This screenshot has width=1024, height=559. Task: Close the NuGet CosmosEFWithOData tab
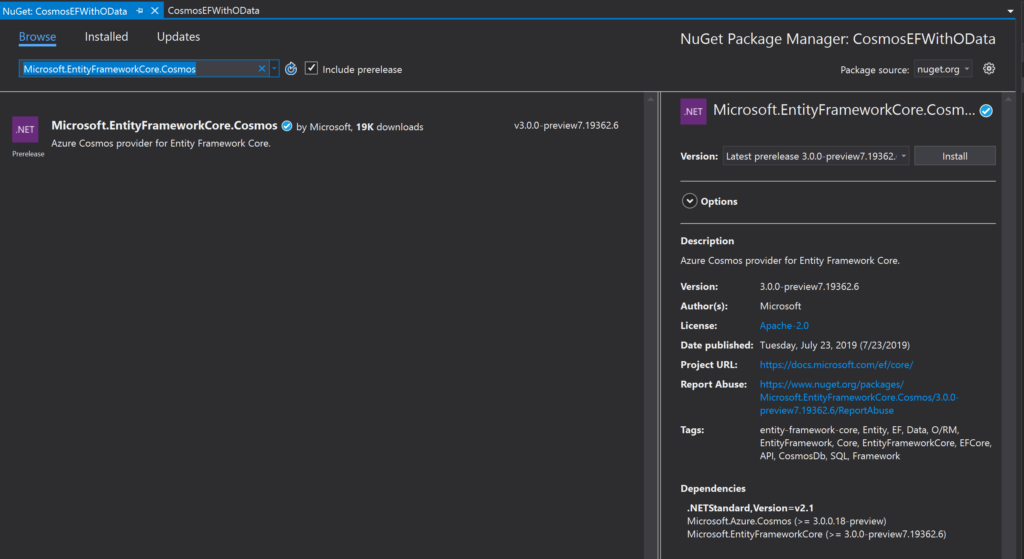155,9
